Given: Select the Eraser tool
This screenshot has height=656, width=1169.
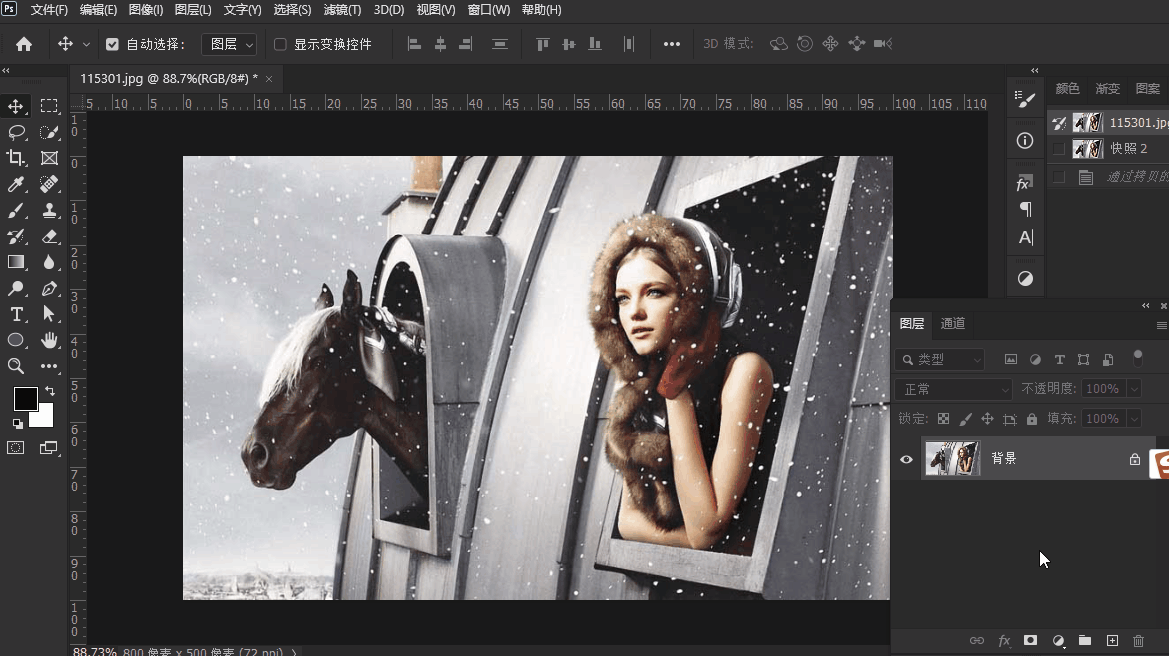Looking at the screenshot, I should [49, 236].
